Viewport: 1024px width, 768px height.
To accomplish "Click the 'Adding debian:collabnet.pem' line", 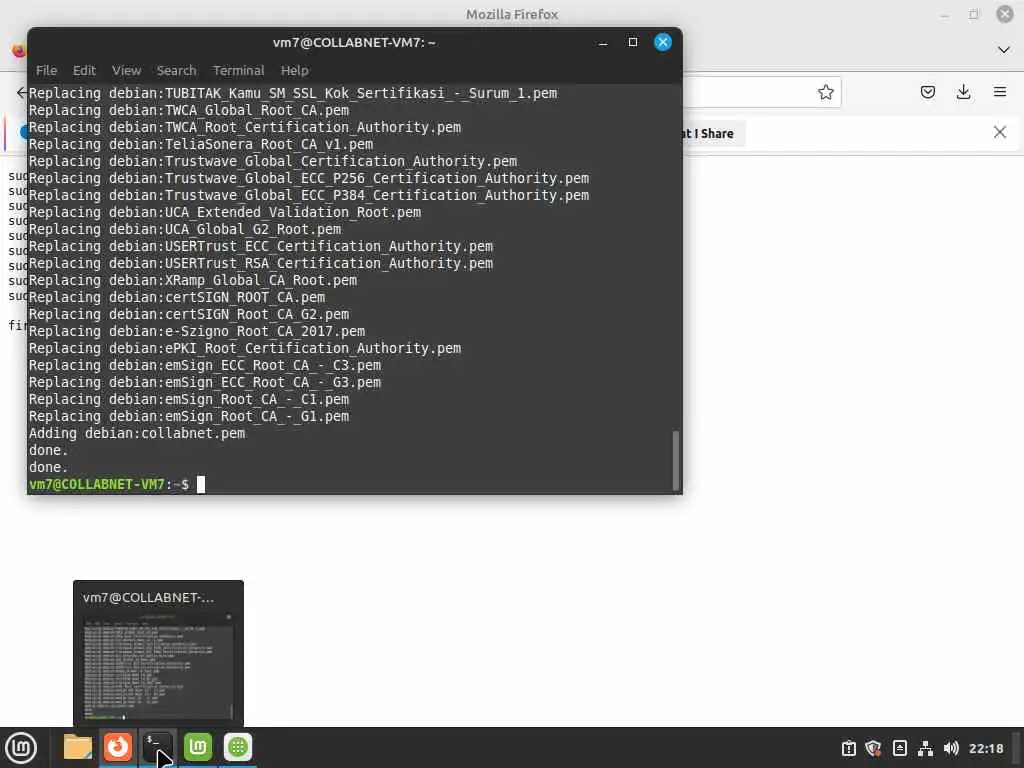I will pos(137,434).
